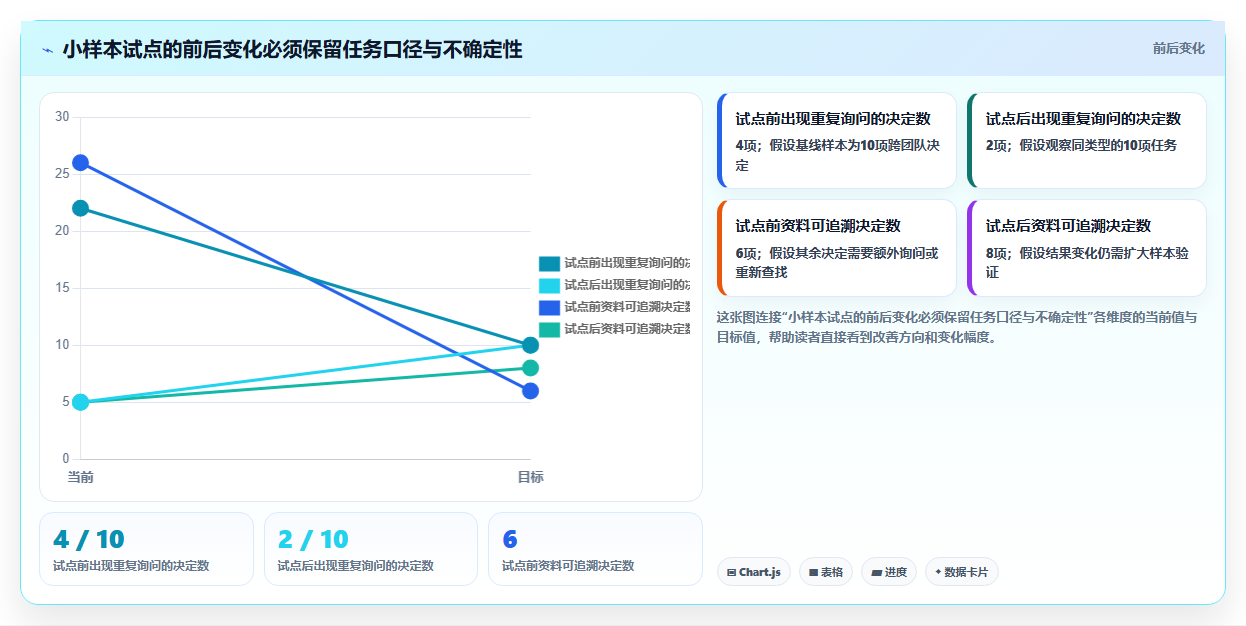Select the 数据卡片 tag
The image size is (1246, 626).
[962, 572]
